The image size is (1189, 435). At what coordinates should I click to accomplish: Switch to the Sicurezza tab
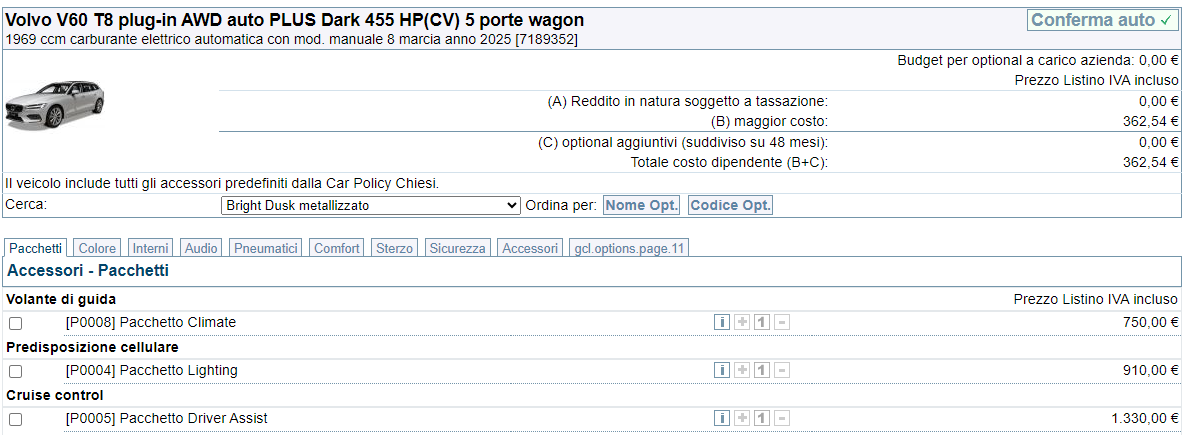(x=457, y=248)
